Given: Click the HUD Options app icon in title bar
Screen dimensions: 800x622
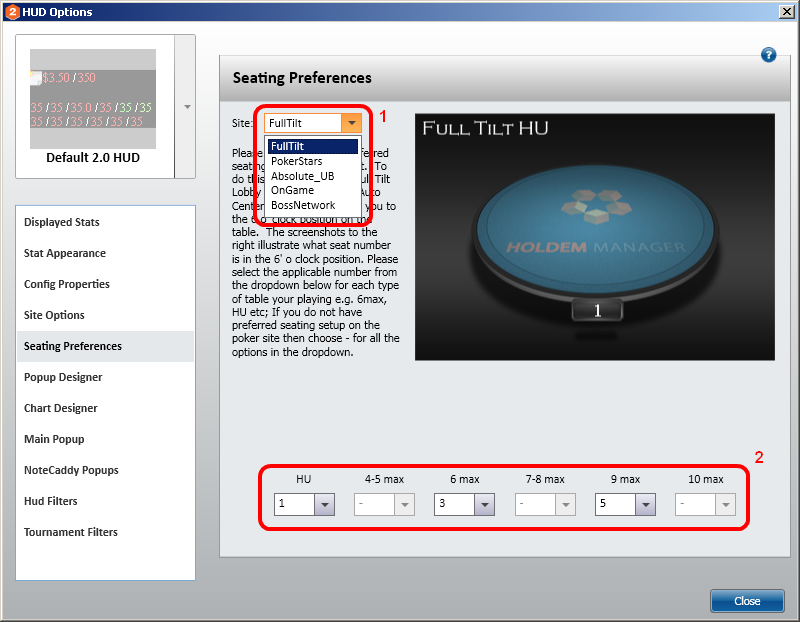Looking at the screenshot, I should (x=12, y=12).
